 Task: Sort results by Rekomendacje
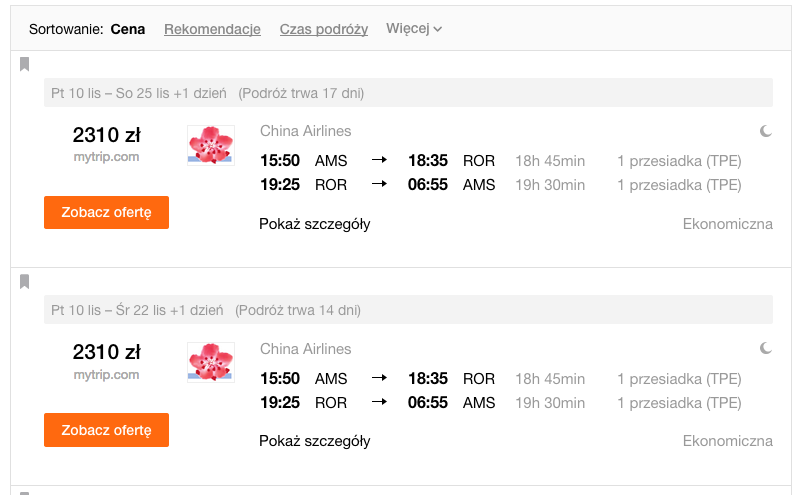212,29
